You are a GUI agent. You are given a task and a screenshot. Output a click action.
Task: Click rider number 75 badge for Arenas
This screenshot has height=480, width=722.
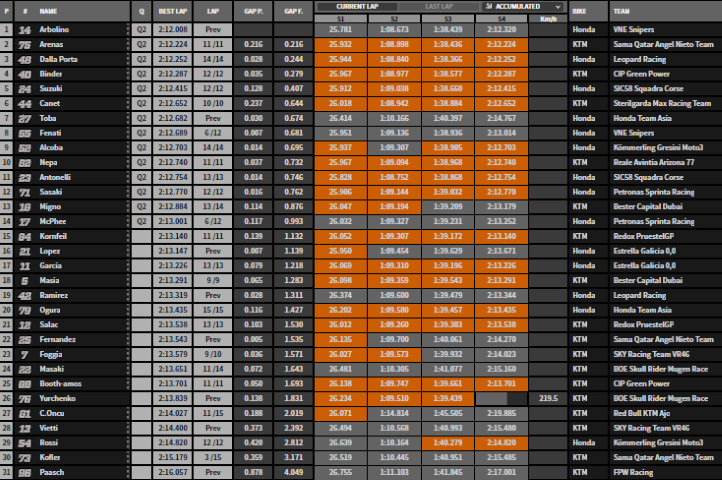(24, 45)
